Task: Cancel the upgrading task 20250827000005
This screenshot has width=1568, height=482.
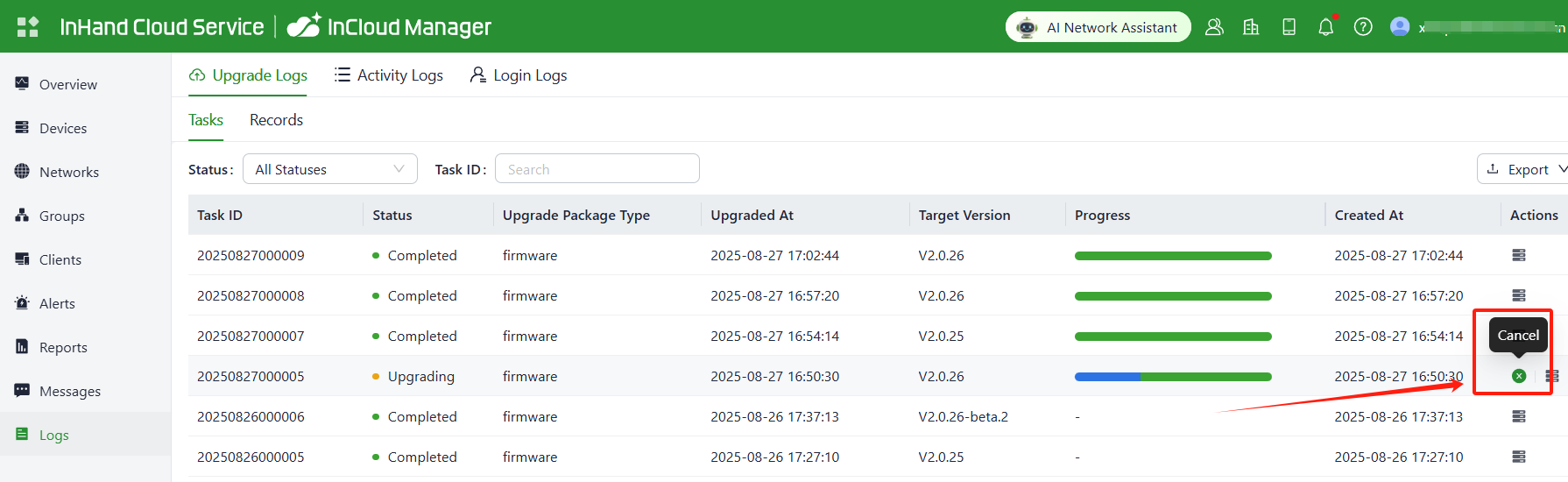Action: click(1519, 376)
